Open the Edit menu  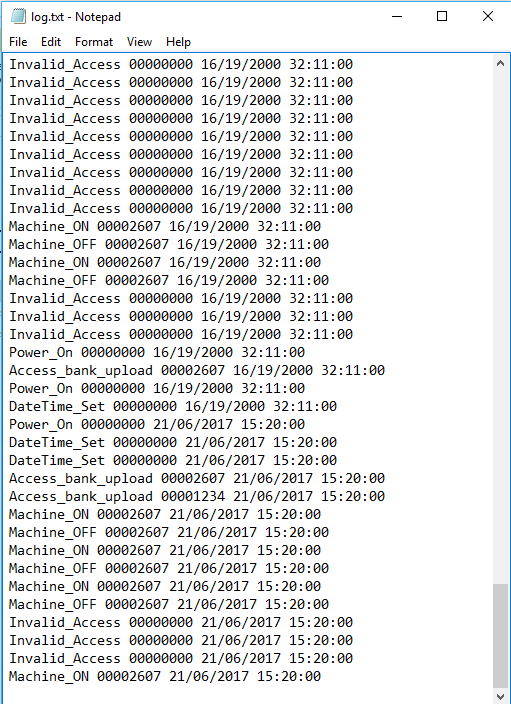point(51,42)
